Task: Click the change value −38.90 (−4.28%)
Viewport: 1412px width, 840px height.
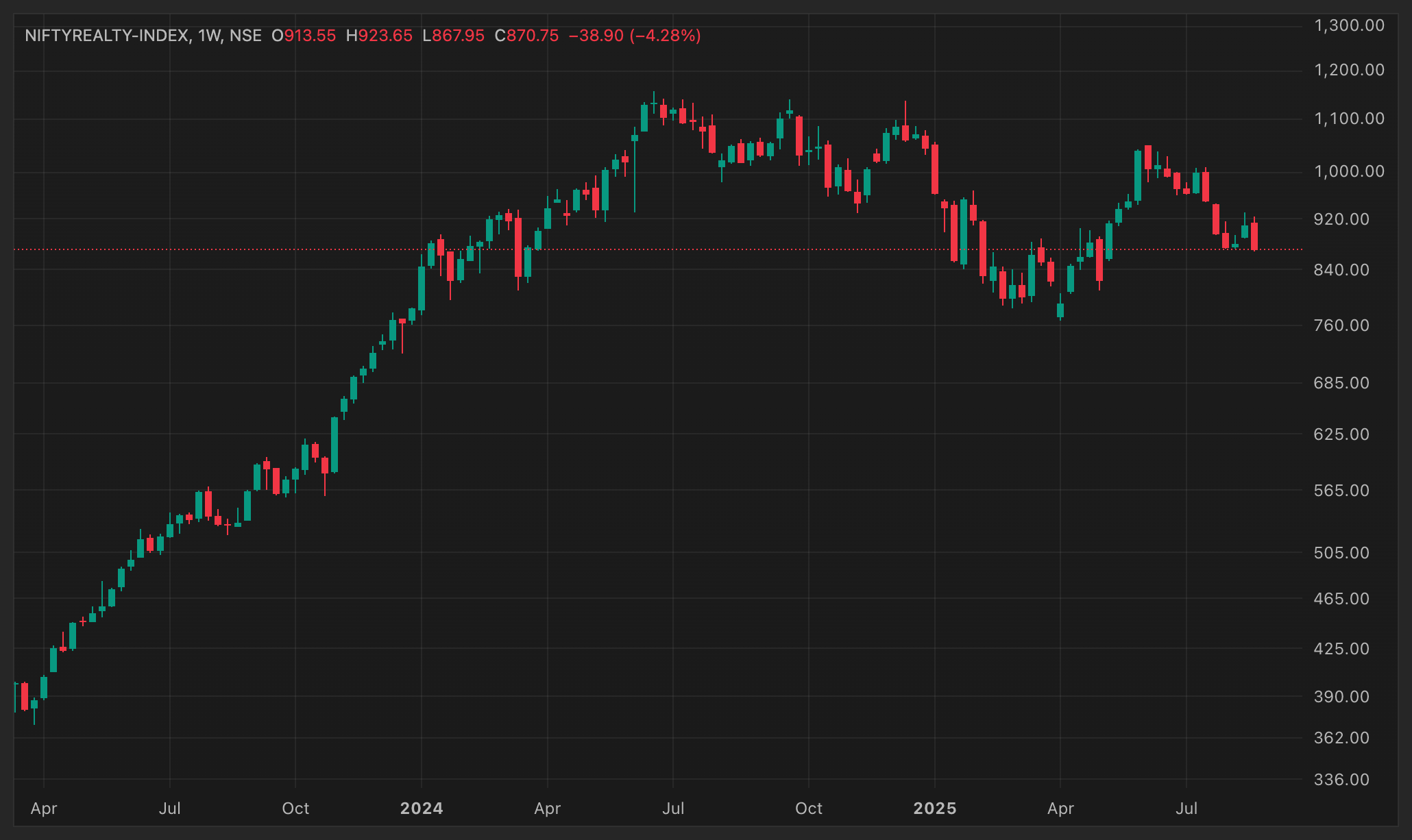Action: 635,36
